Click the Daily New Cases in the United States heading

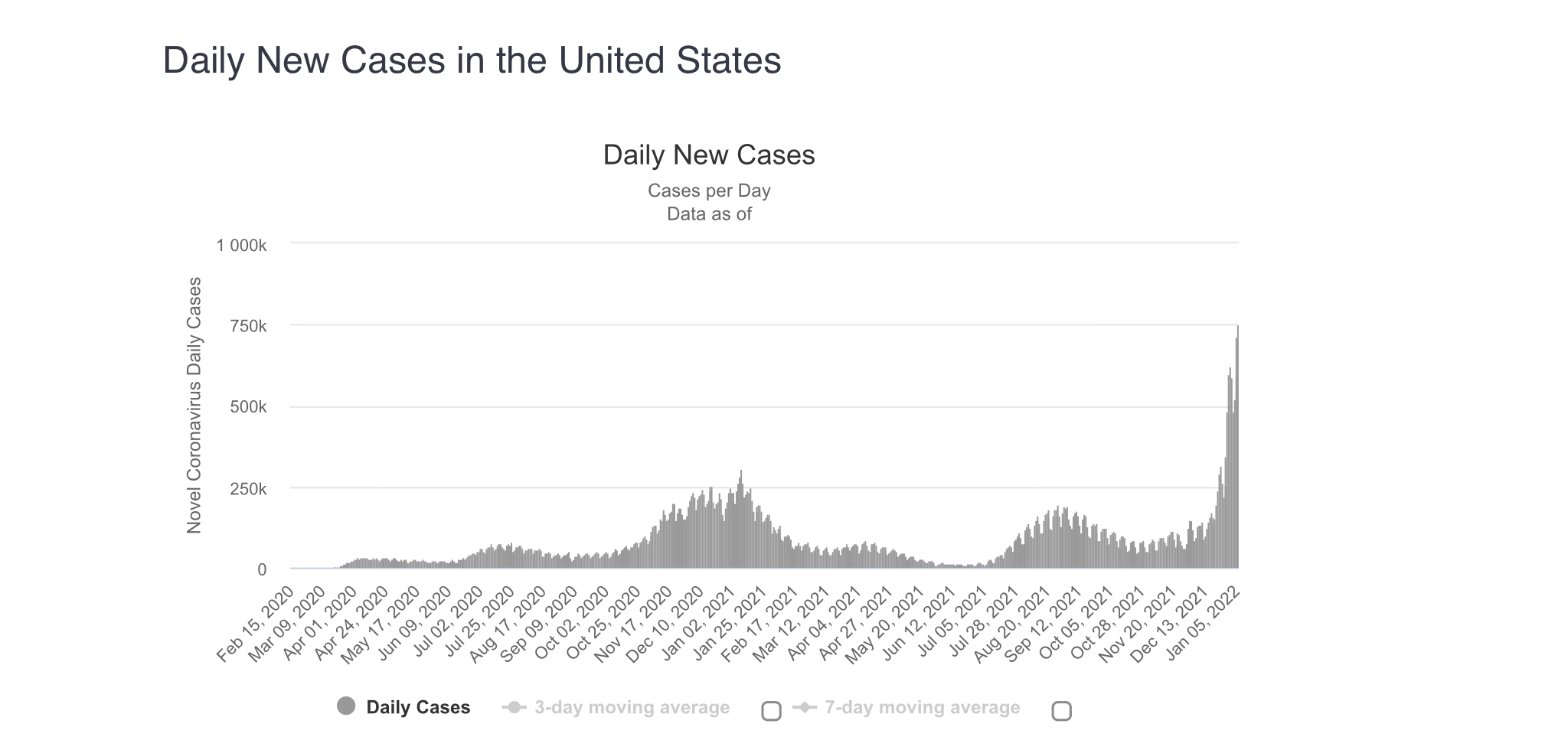pyautogui.click(x=472, y=60)
